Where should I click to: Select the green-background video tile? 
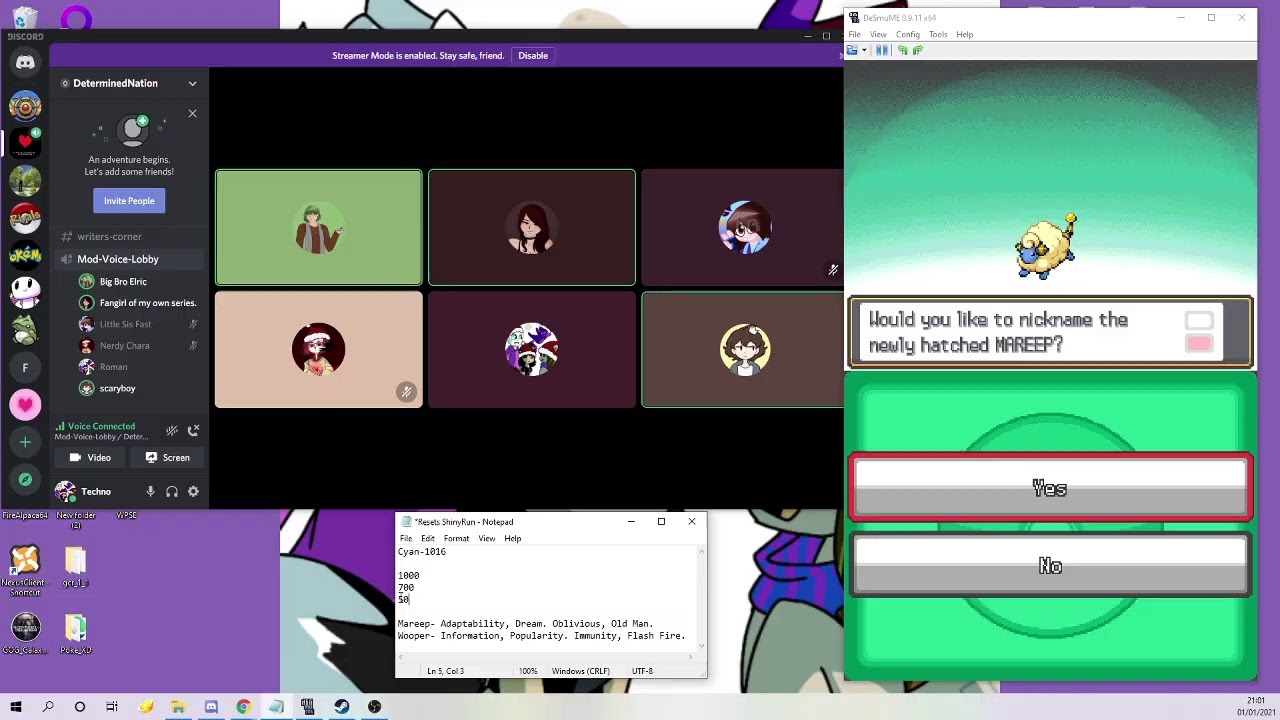coord(319,228)
